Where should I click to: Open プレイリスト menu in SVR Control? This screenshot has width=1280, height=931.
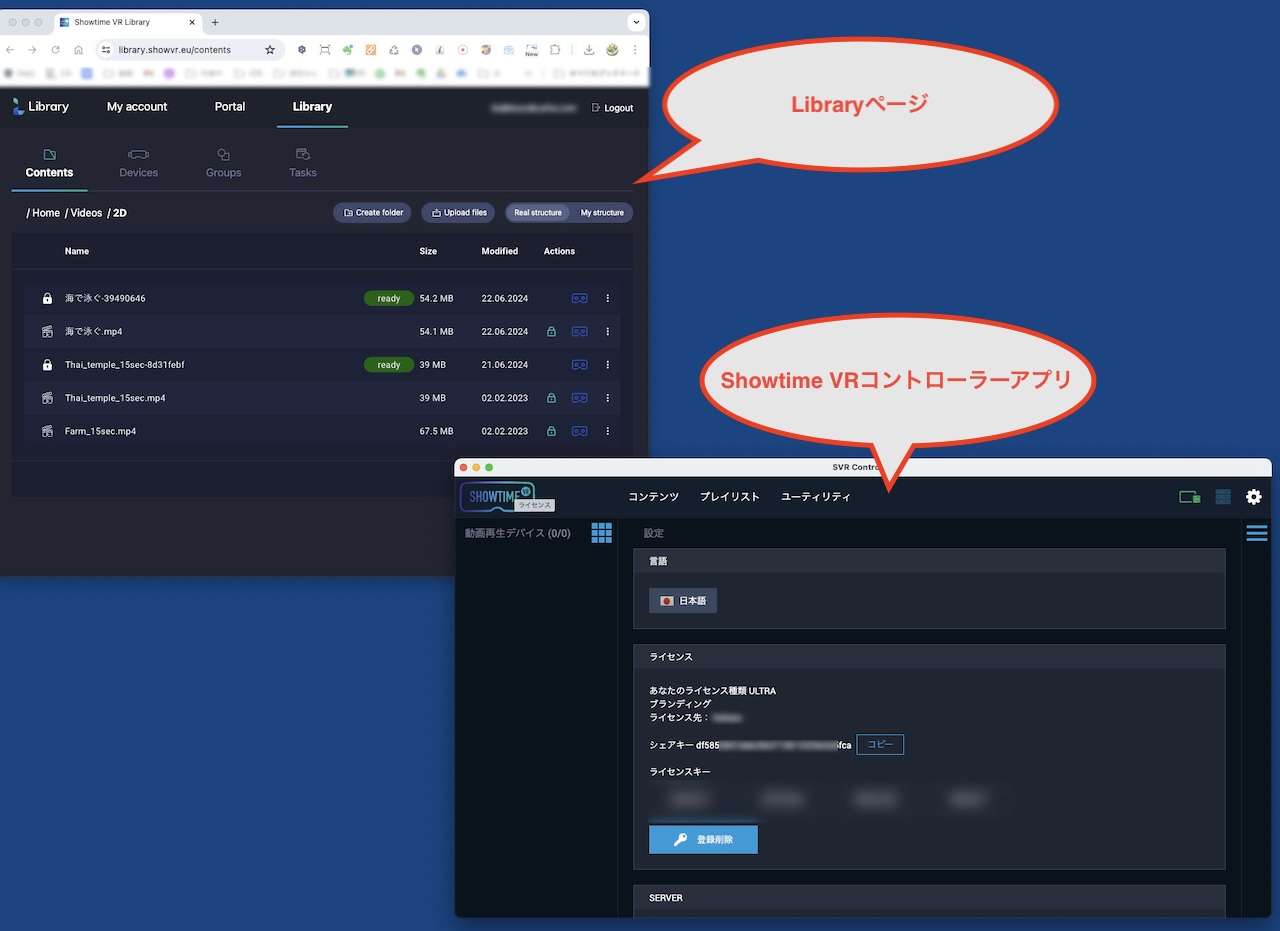[730, 496]
